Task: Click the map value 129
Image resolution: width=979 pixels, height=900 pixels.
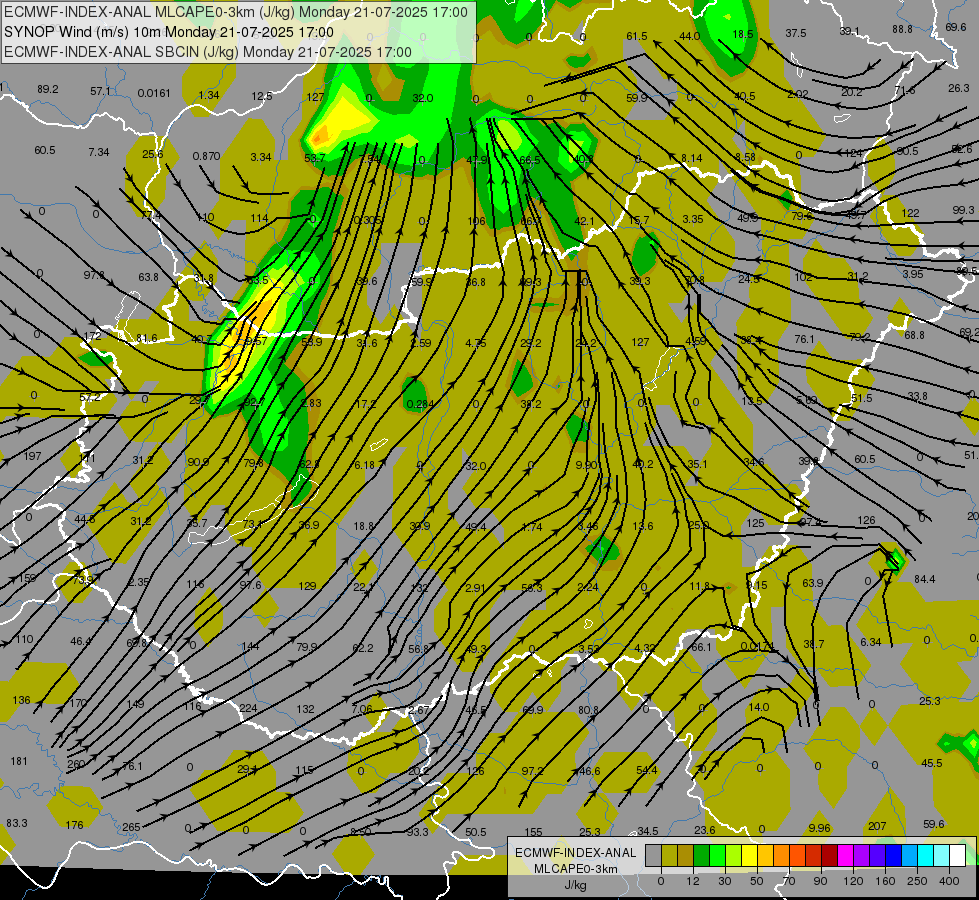Action: pos(307,586)
